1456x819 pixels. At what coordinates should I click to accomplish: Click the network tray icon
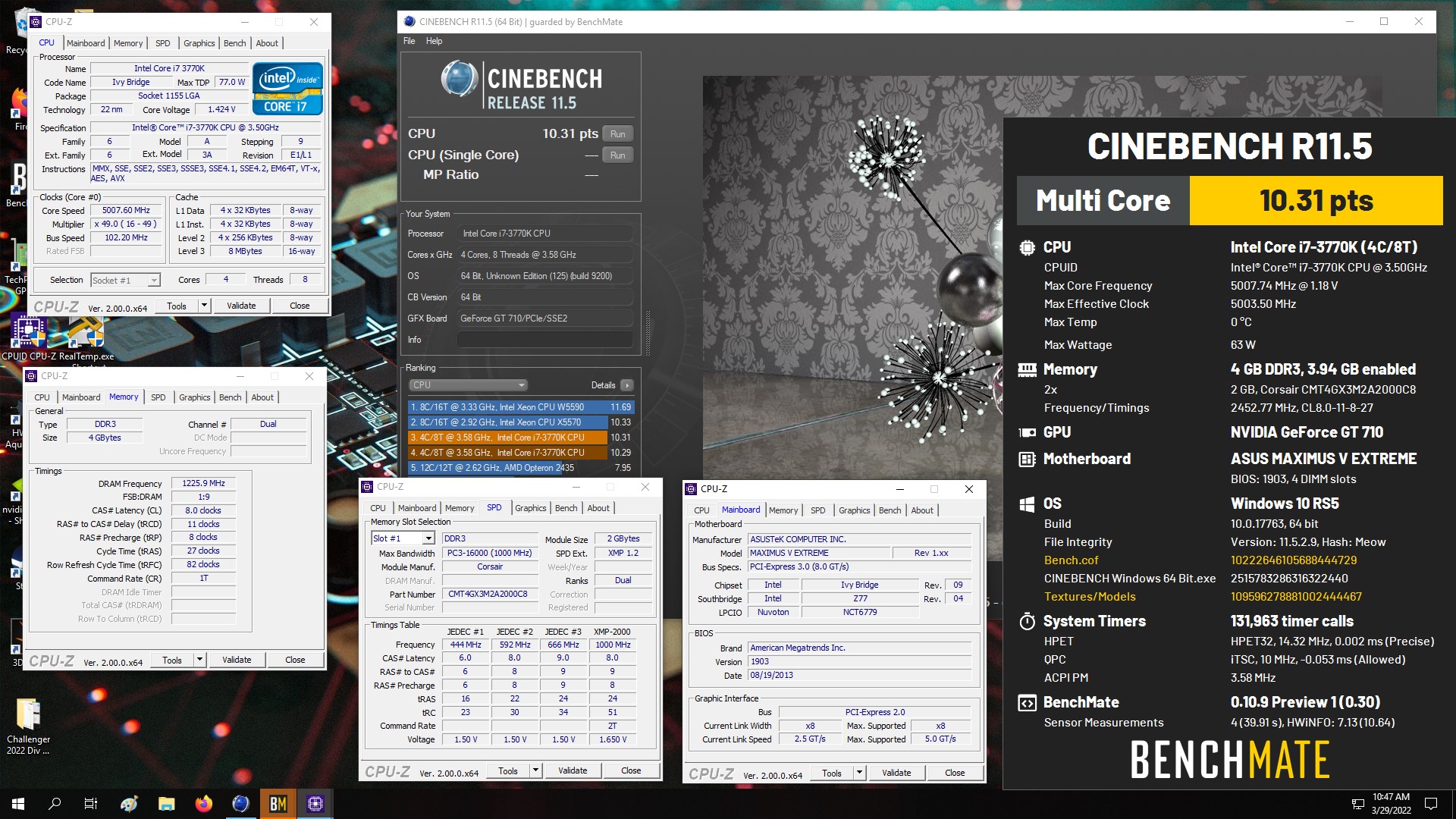pos(1357,804)
